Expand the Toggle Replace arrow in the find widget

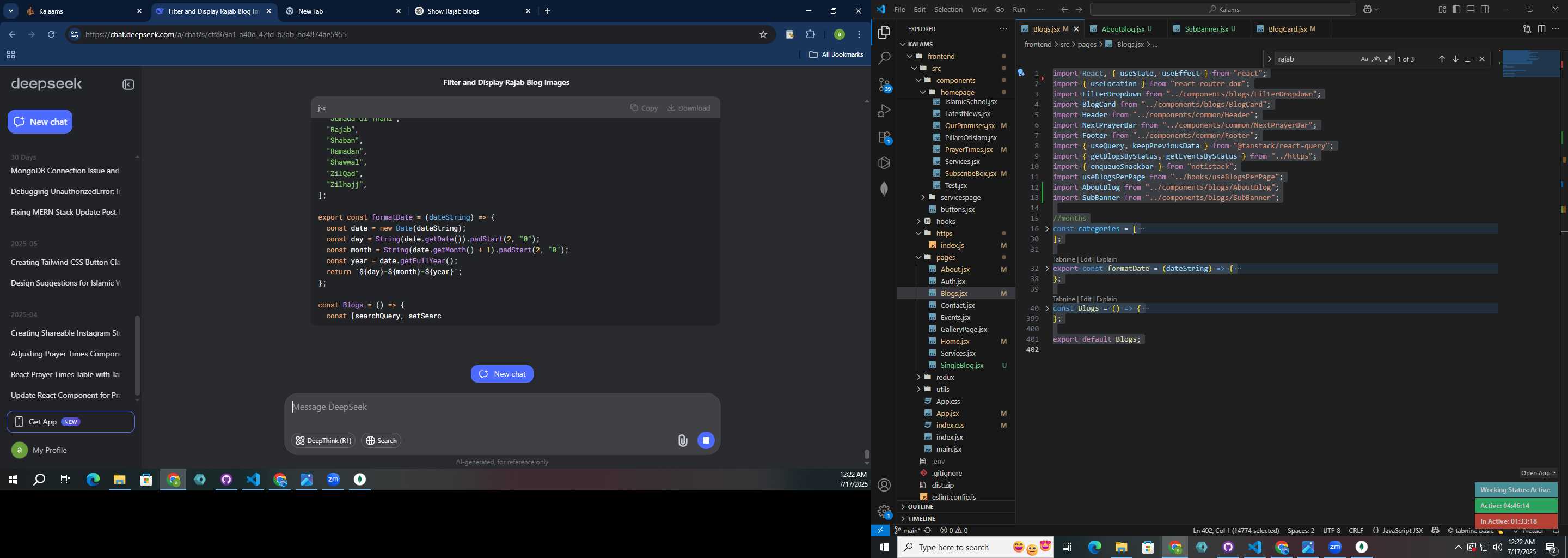pyautogui.click(x=1270, y=59)
